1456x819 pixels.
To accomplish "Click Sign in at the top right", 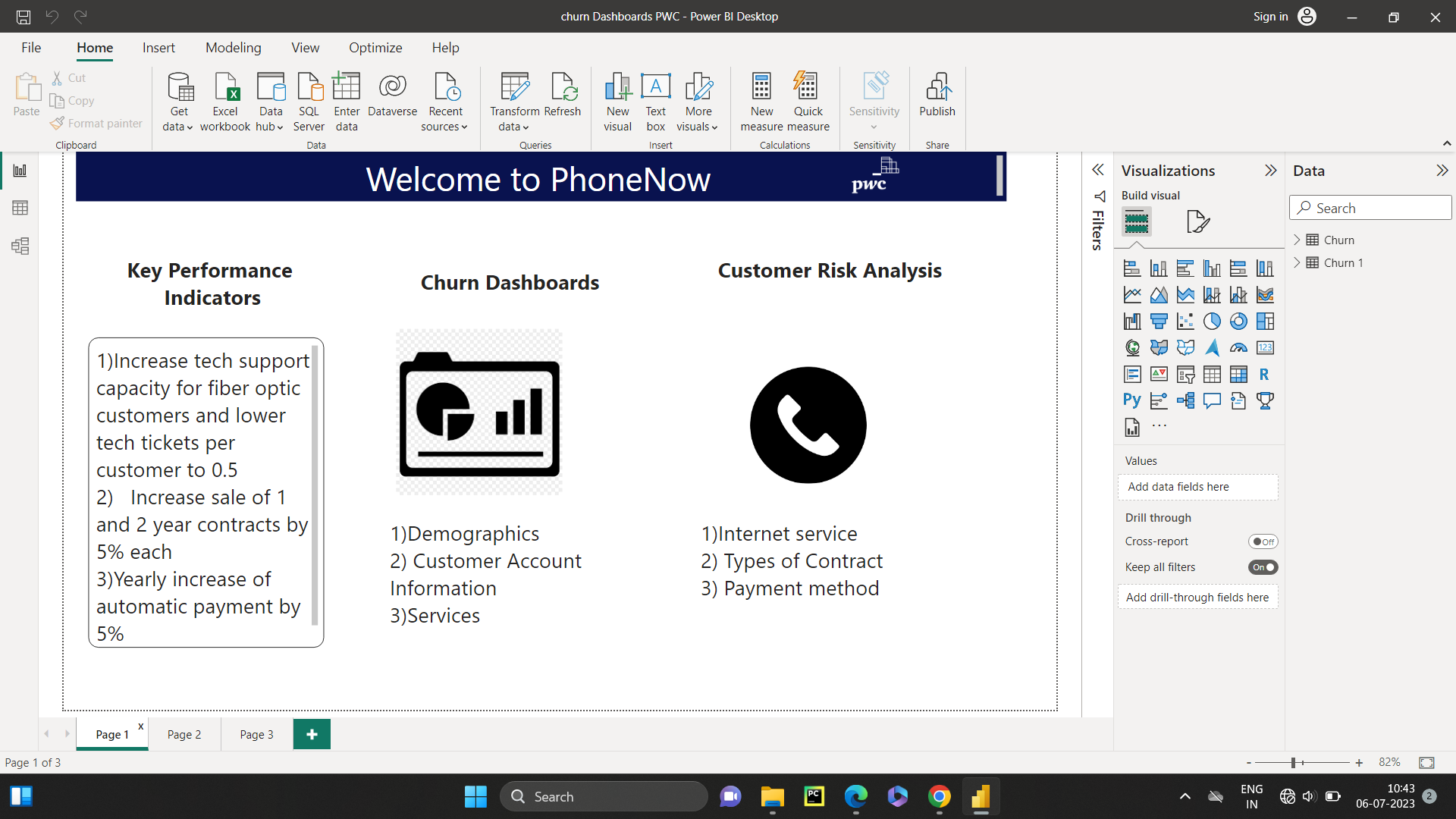I will pyautogui.click(x=1269, y=16).
